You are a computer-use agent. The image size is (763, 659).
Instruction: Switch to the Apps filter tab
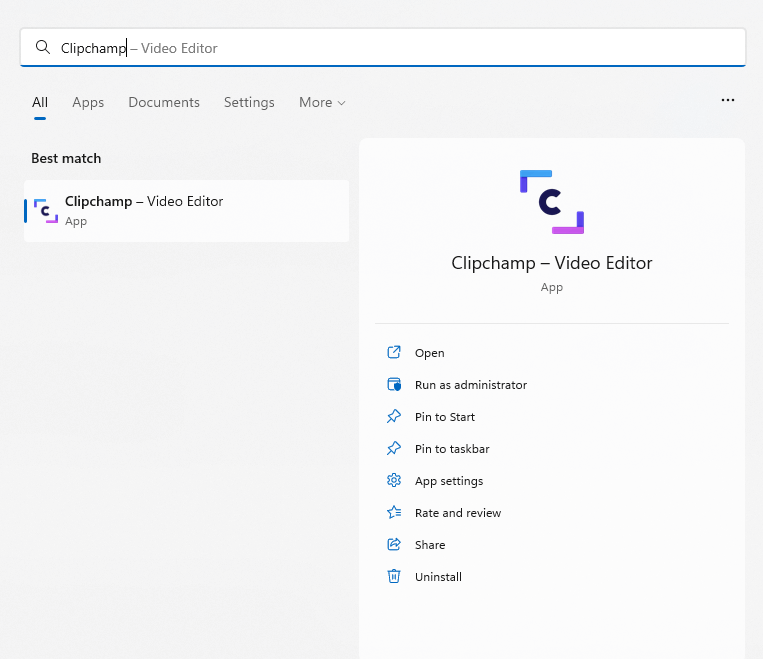pyautogui.click(x=88, y=102)
